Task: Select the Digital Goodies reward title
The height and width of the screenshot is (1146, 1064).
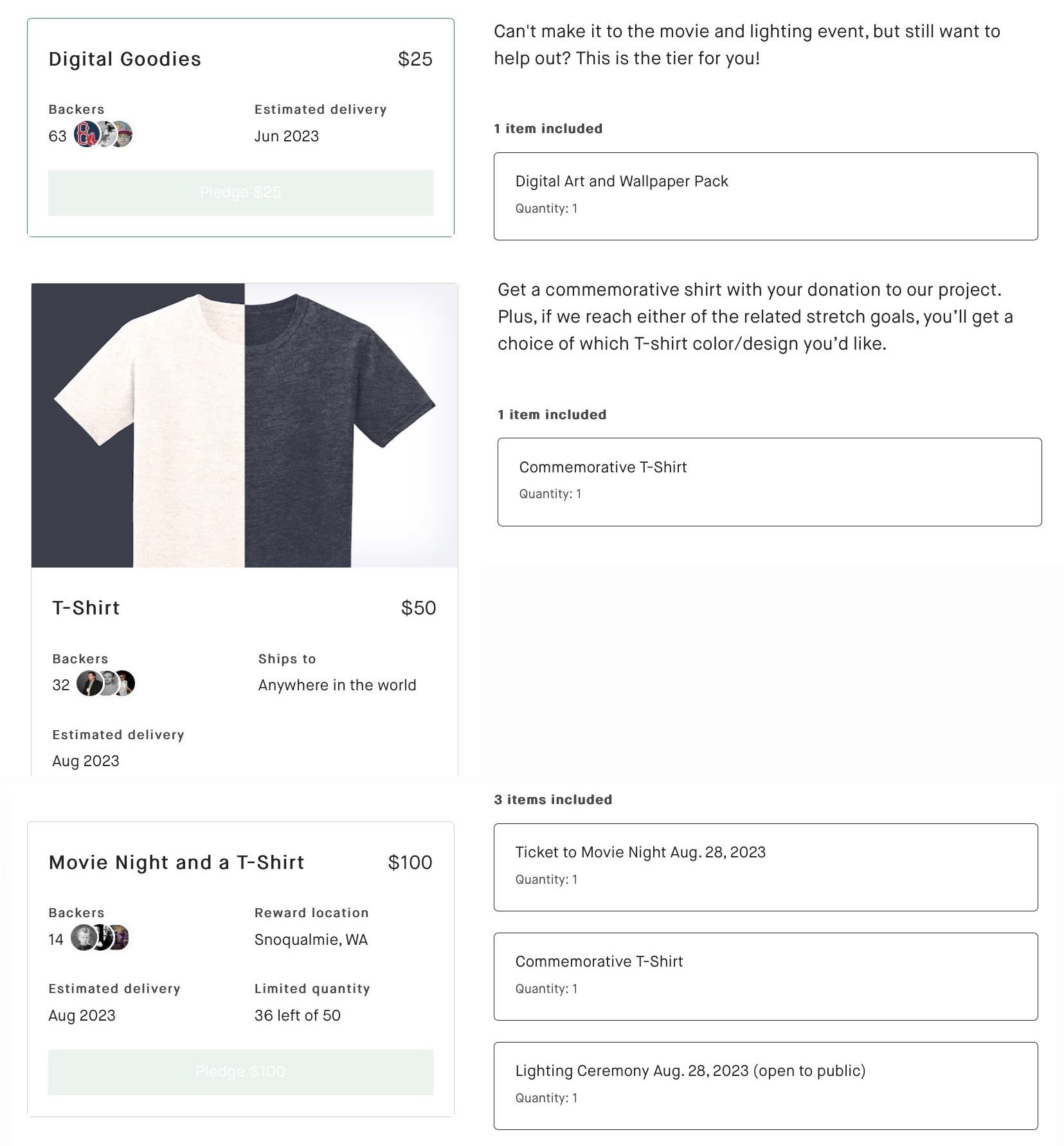Action: click(125, 59)
